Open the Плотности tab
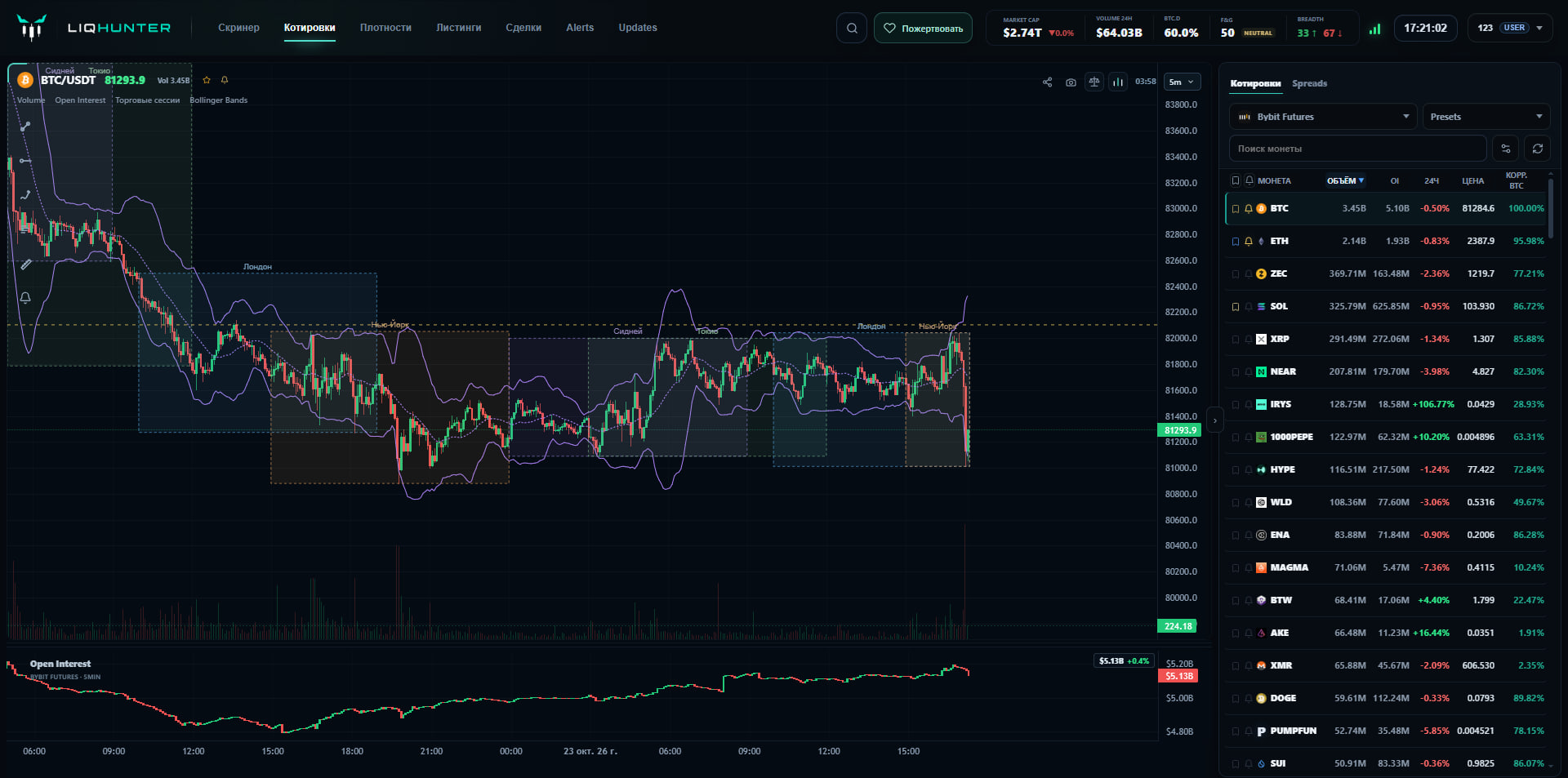The width and height of the screenshot is (1568, 778). [385, 28]
